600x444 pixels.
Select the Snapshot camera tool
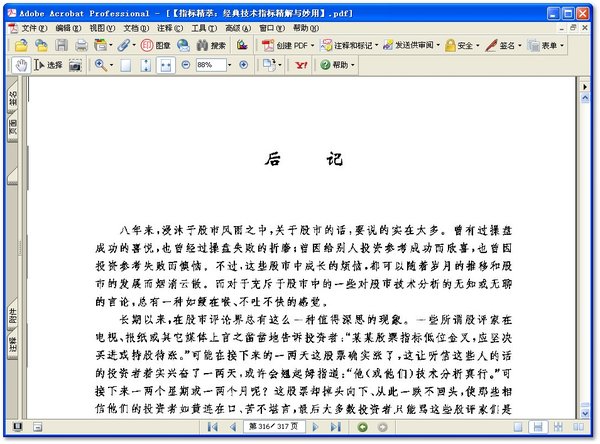[75, 65]
